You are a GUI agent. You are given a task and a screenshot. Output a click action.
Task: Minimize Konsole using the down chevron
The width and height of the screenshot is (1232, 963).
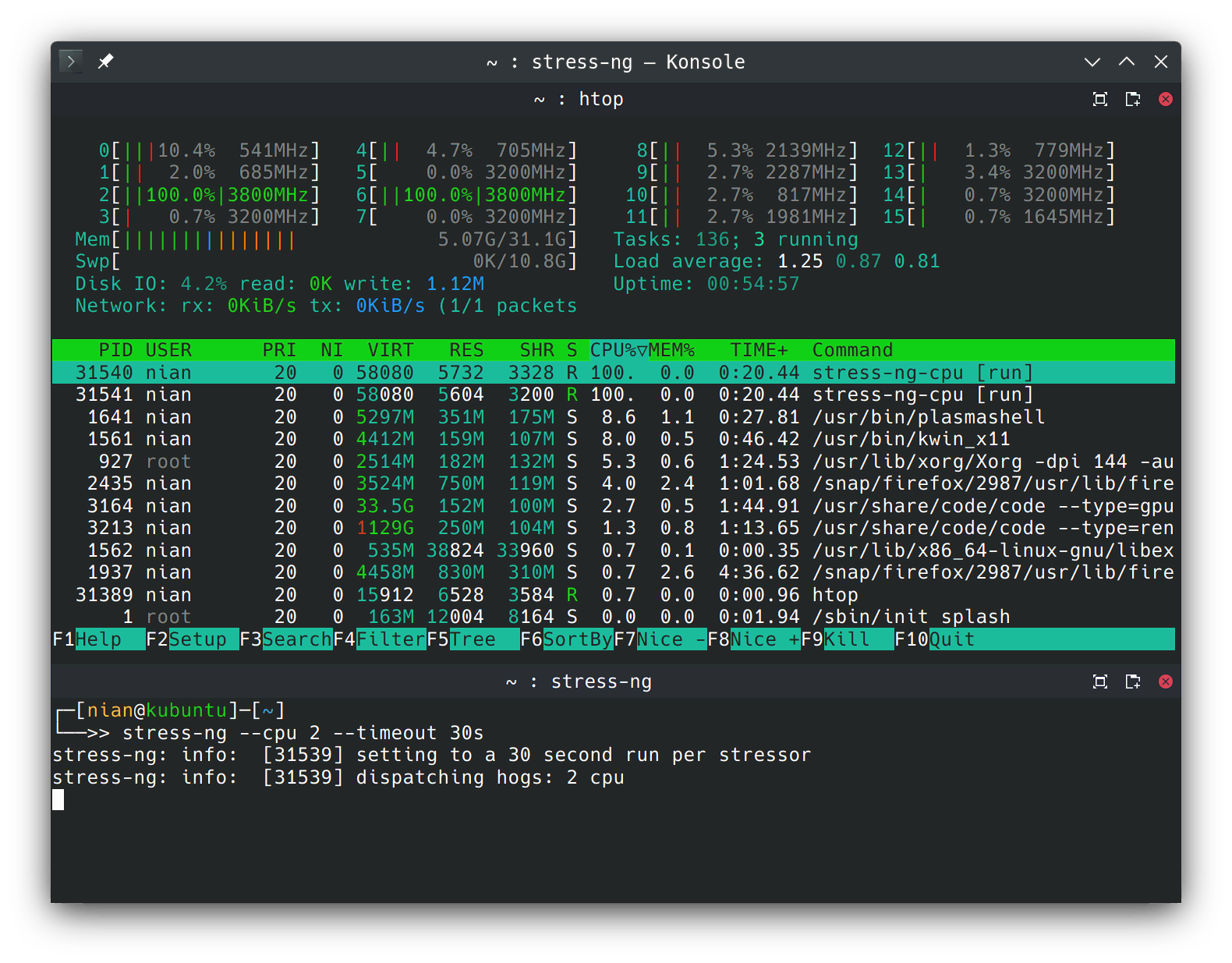1092,62
